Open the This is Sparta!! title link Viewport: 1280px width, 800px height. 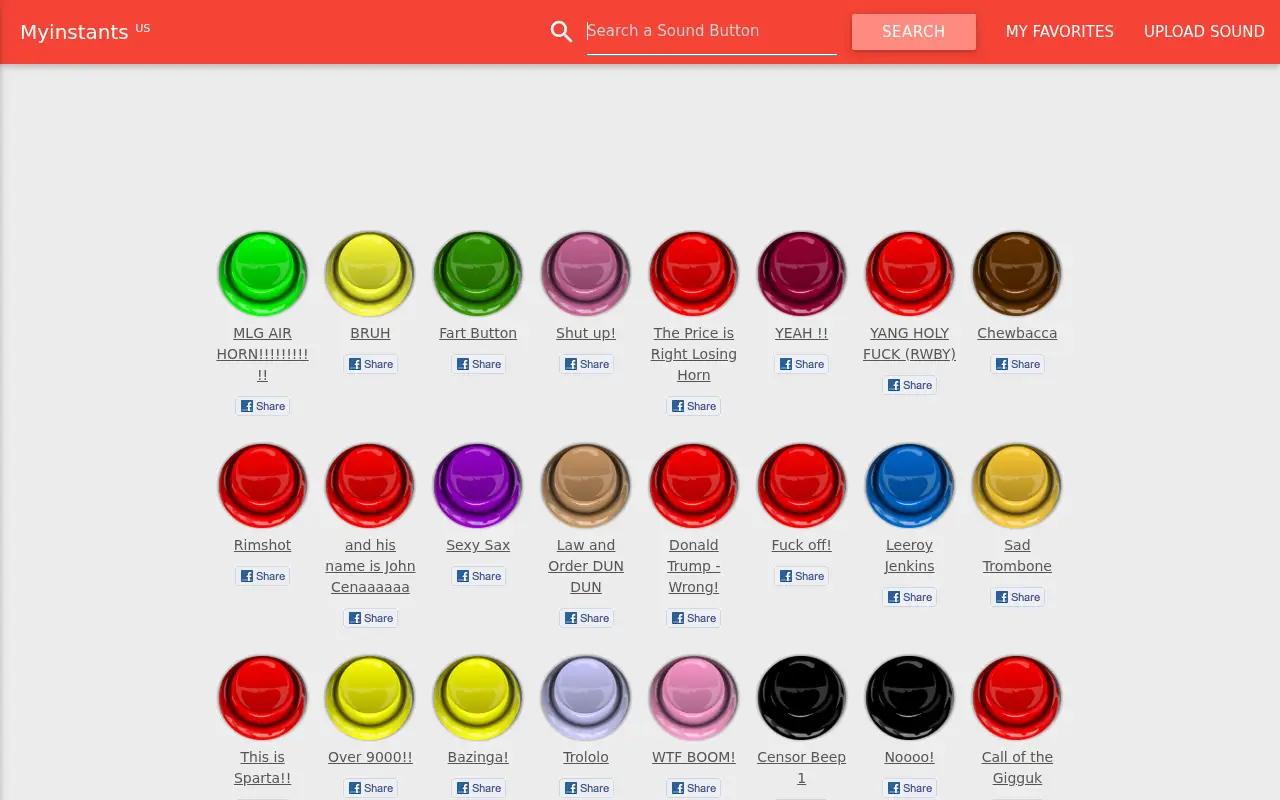[262, 768]
